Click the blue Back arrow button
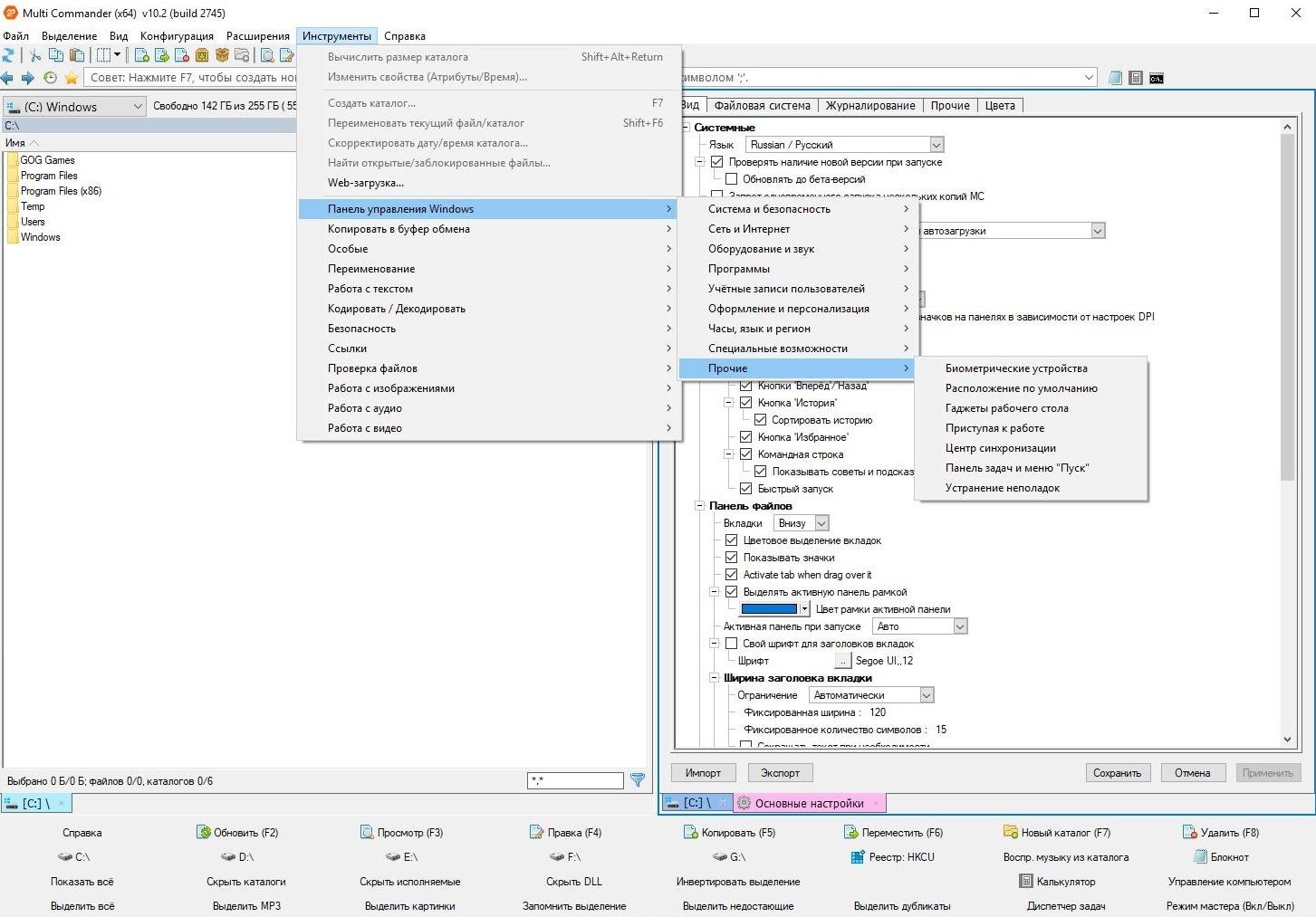 tap(8, 78)
